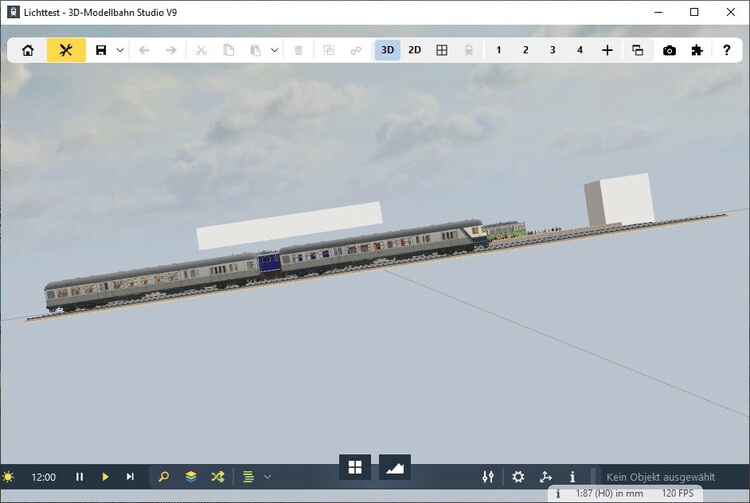Toggle the edit tools wrench mode
750x503 pixels.
[x=66, y=50]
